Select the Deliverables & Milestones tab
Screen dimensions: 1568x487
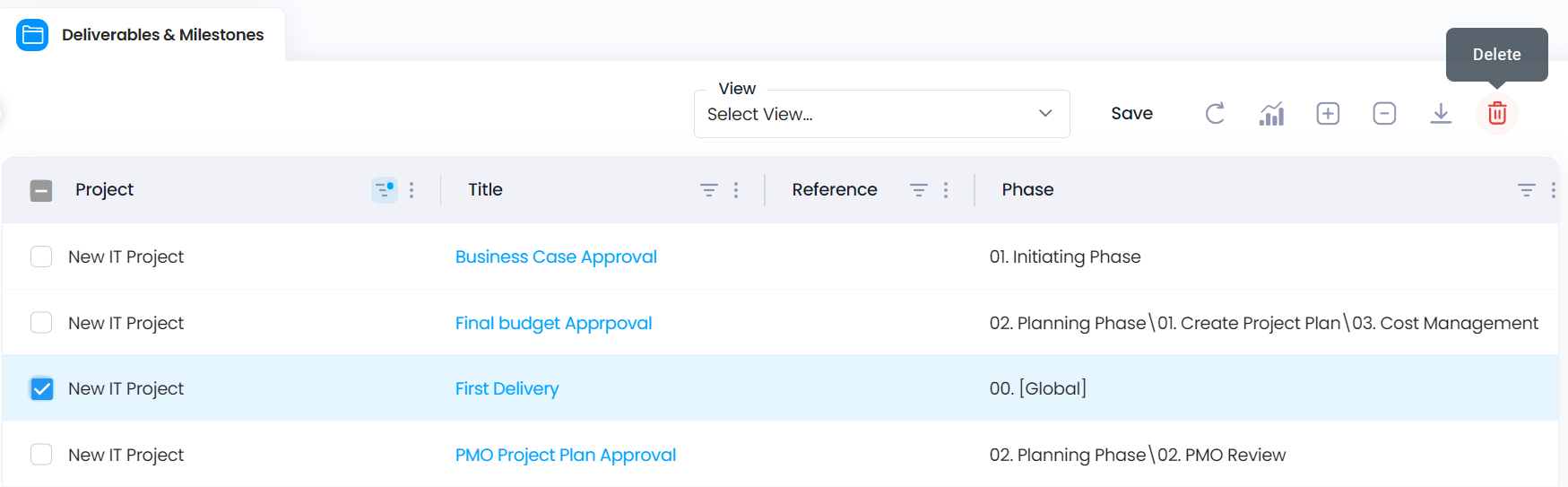[143, 35]
